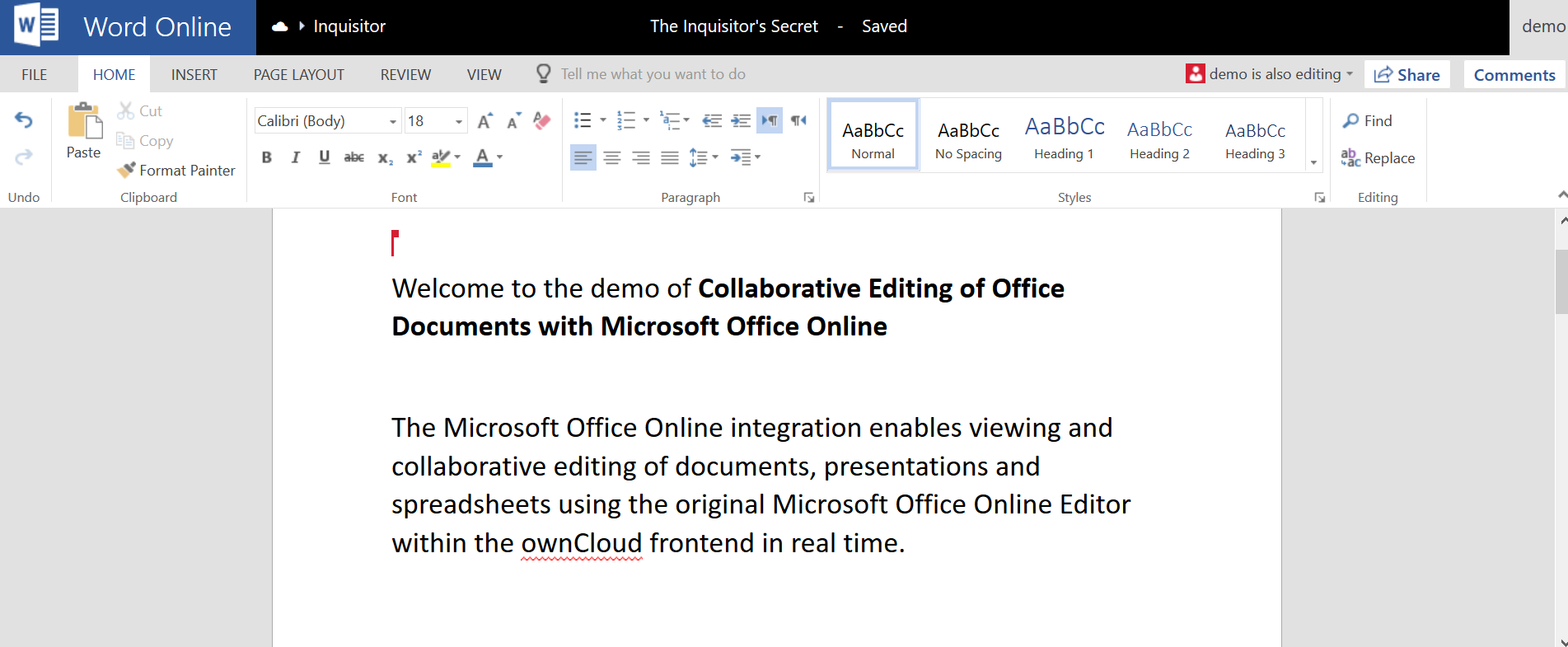This screenshot has width=1568, height=647.
Task: Activate the Format Painter
Action: pyautogui.click(x=176, y=170)
